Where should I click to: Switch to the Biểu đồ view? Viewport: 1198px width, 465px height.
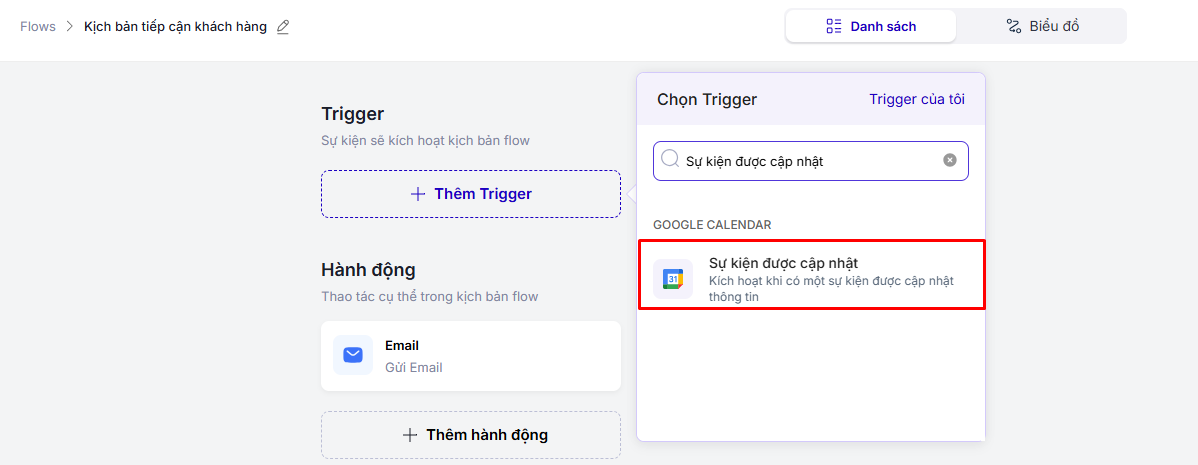click(1041, 26)
